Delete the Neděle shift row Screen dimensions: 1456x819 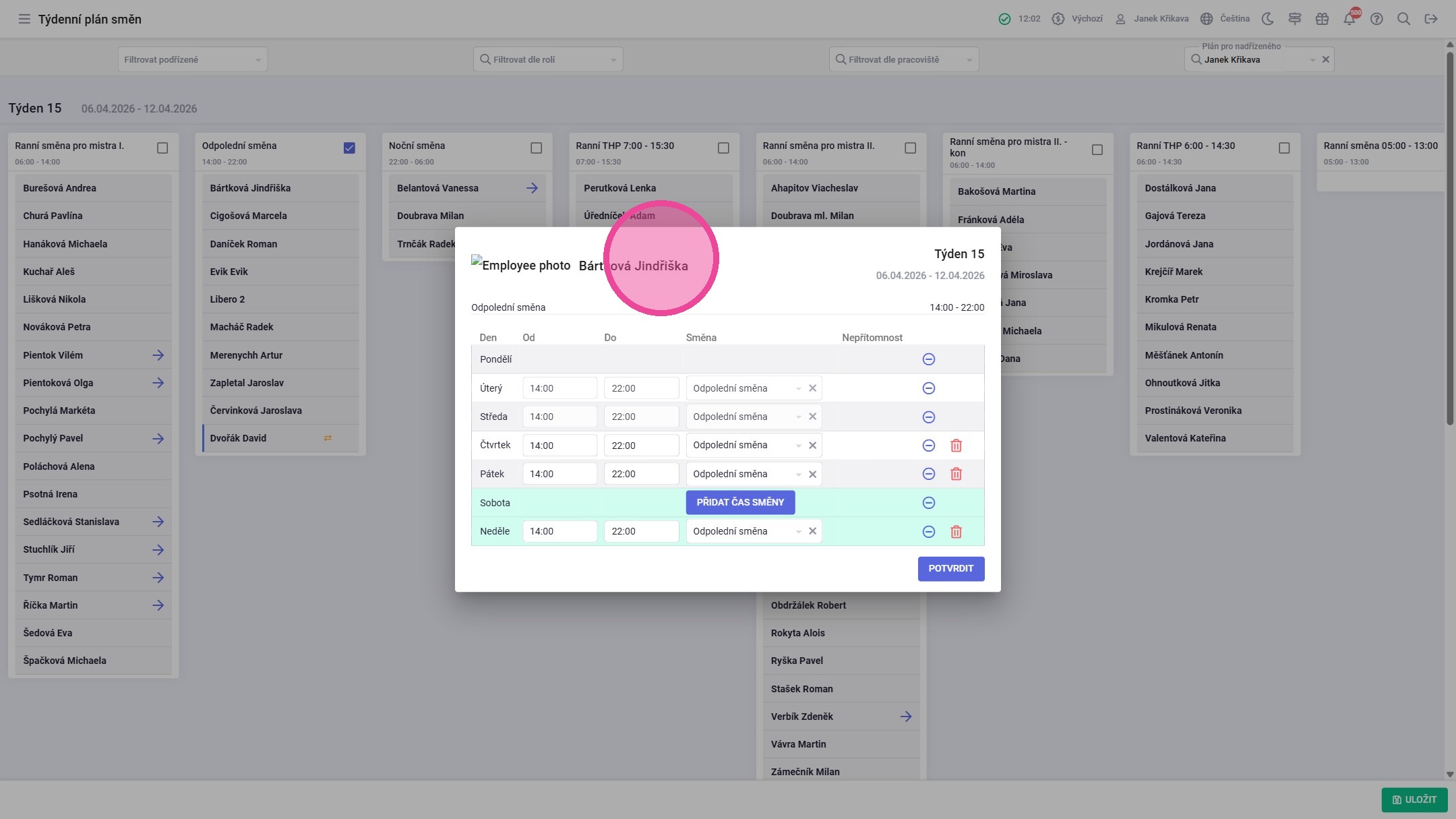[956, 532]
